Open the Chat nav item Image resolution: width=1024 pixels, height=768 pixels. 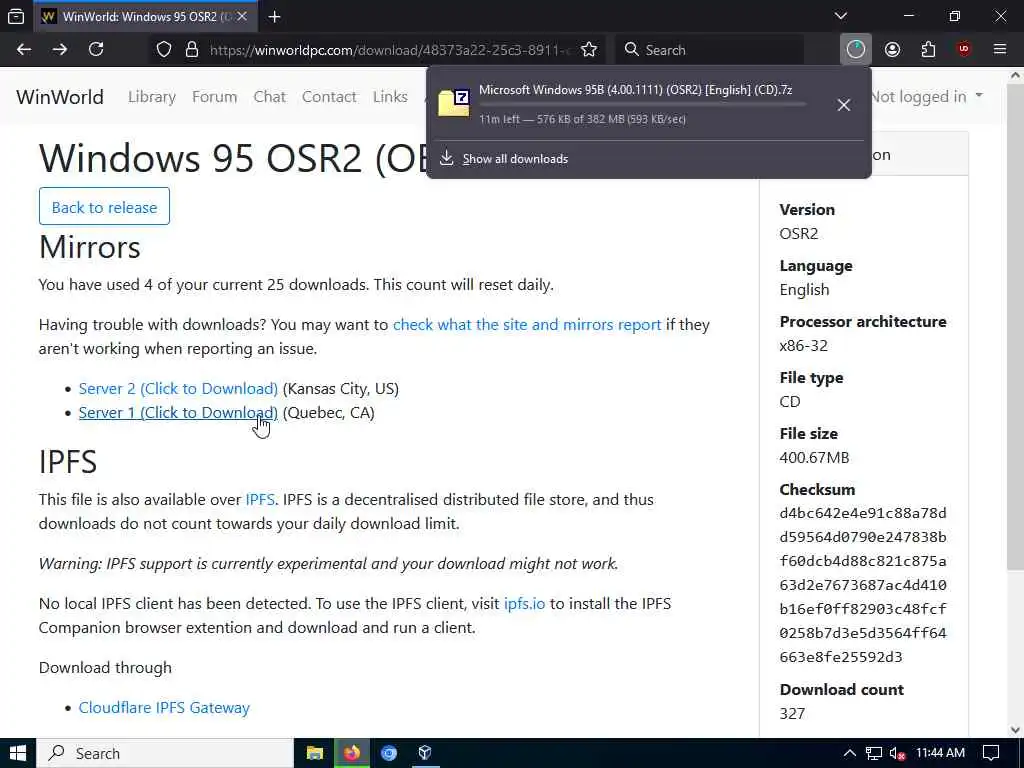click(270, 97)
